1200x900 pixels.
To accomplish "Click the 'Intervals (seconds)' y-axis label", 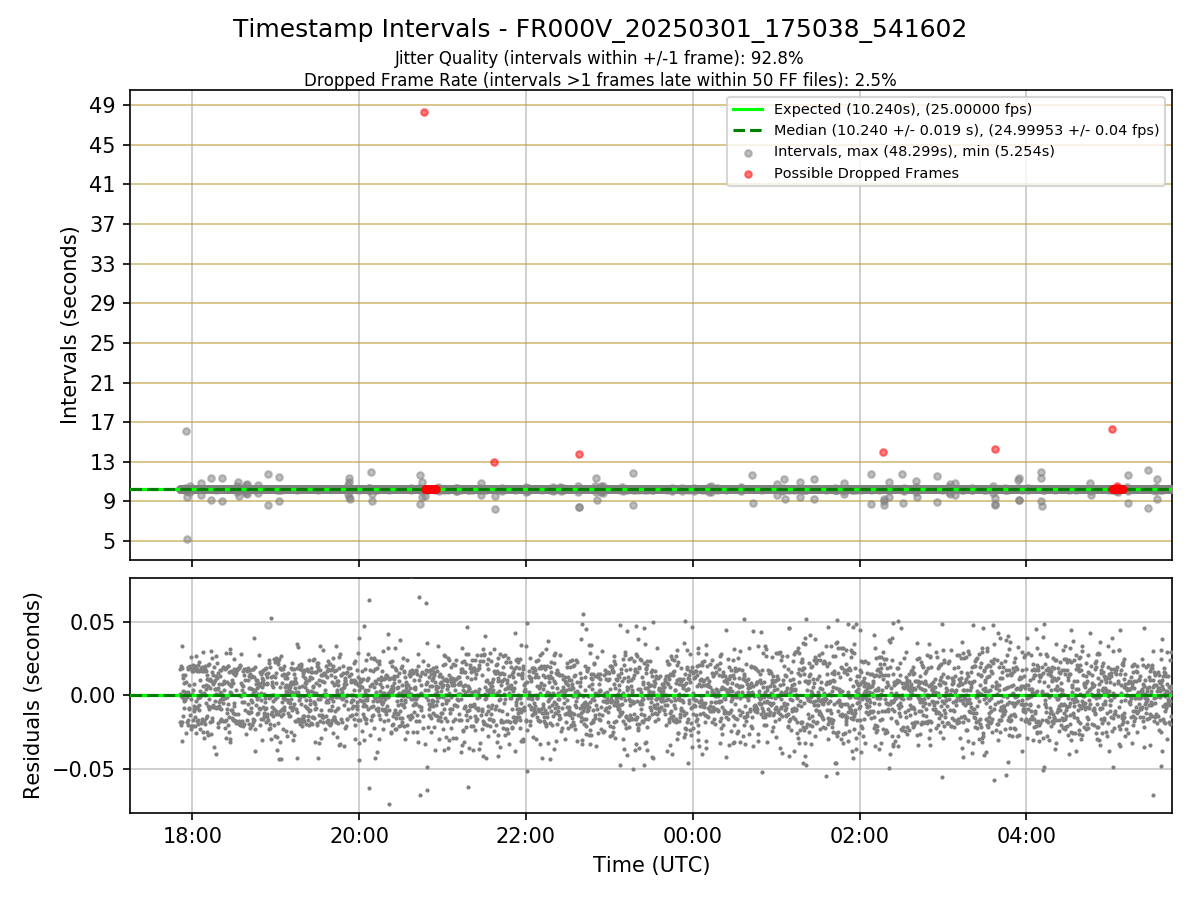I will pyautogui.click(x=69, y=325).
